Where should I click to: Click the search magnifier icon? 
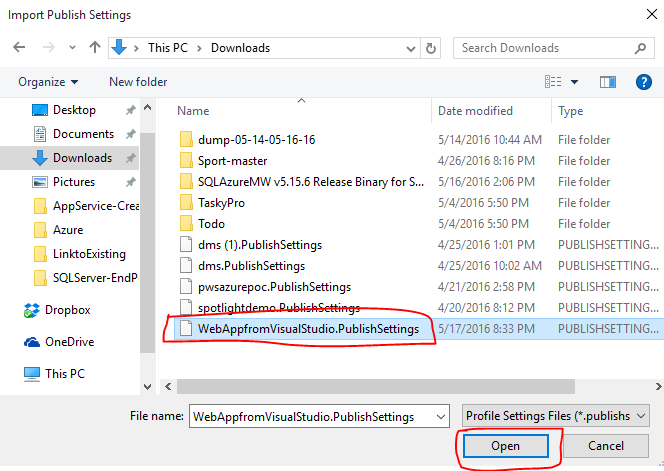coord(640,48)
